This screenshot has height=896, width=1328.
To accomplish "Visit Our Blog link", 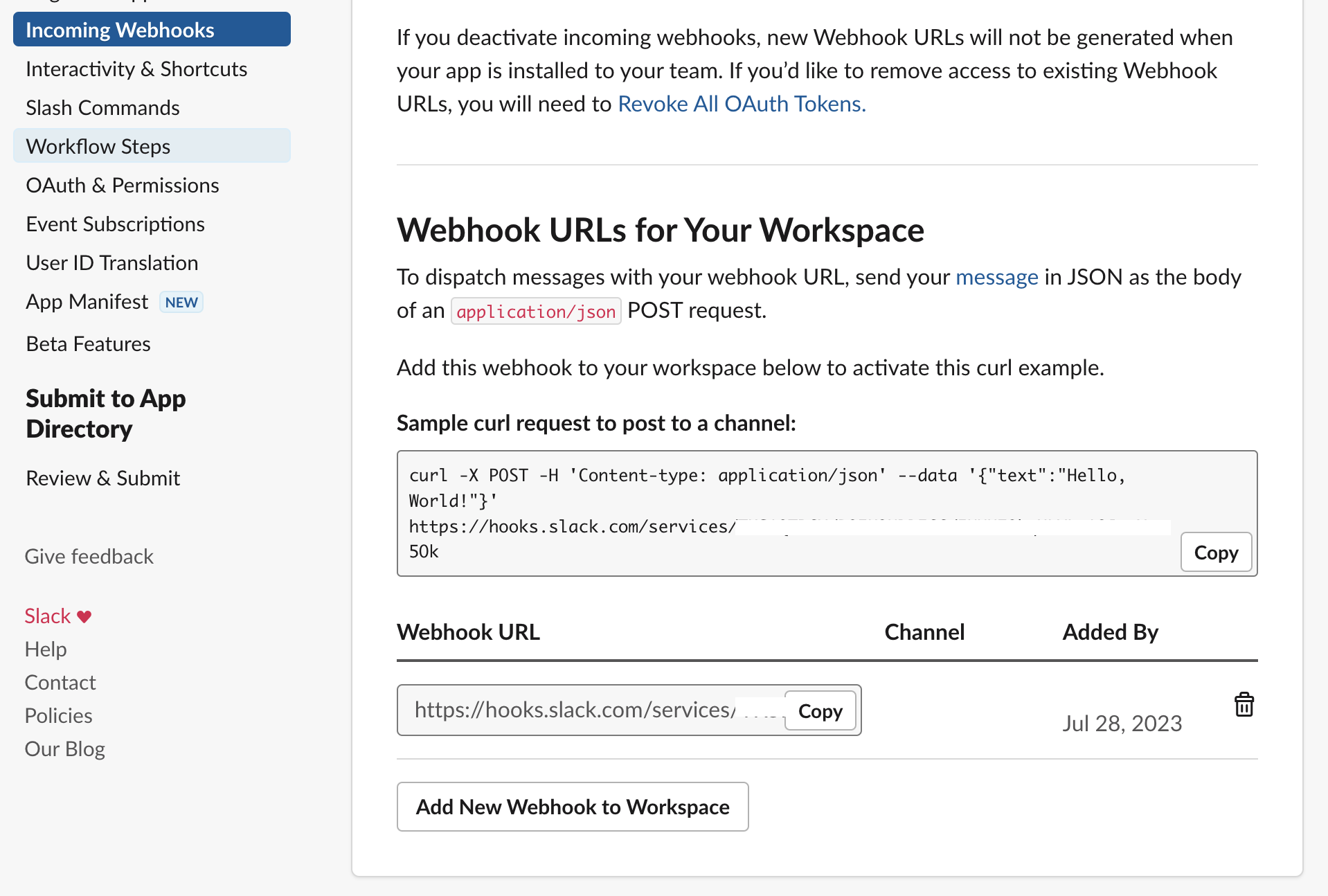I will click(64, 749).
